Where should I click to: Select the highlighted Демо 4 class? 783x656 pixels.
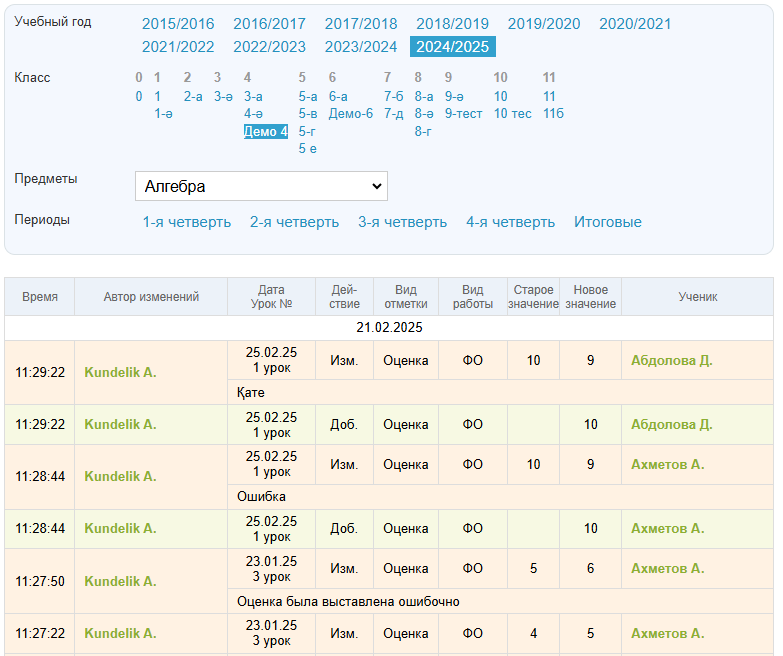[x=266, y=131]
